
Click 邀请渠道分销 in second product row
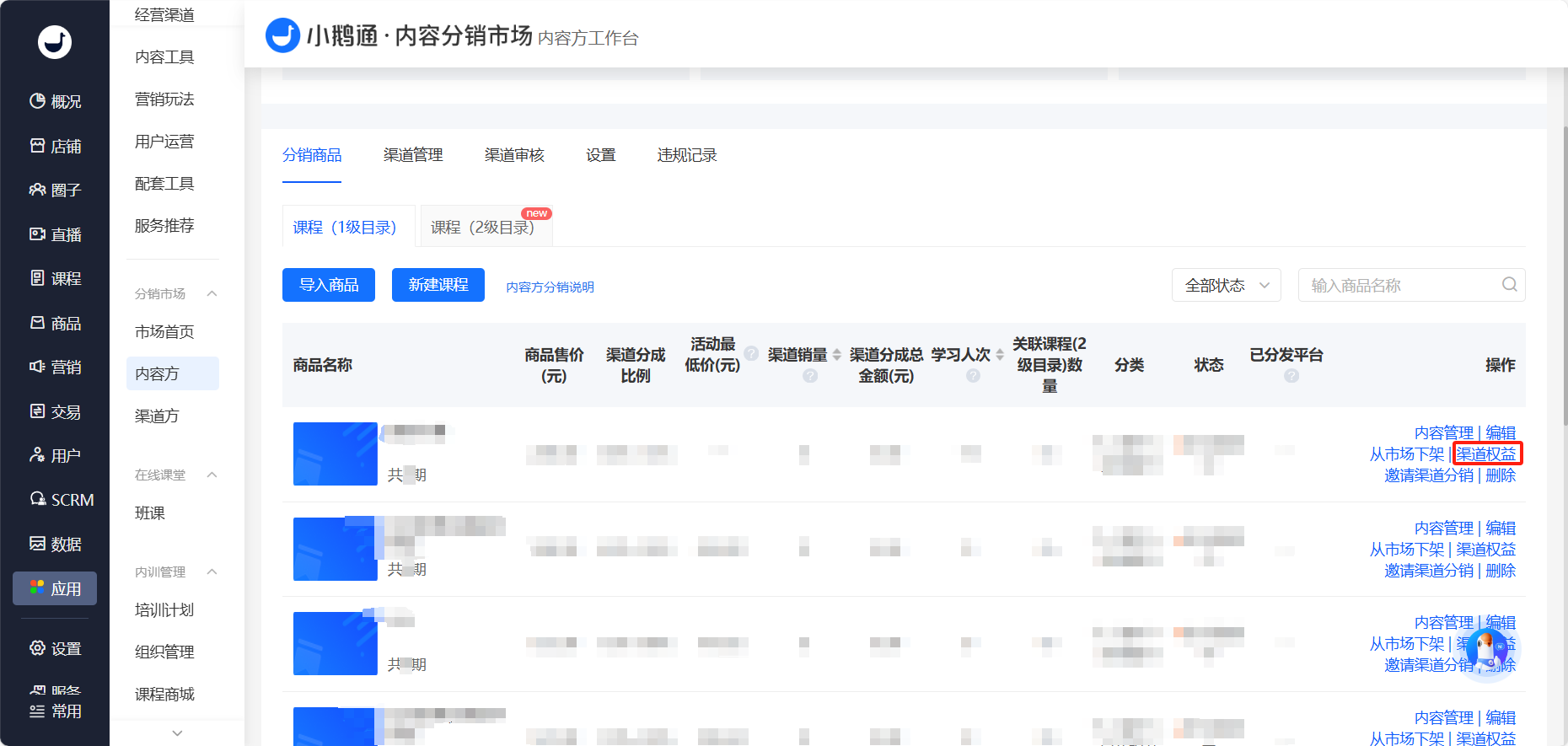[1429, 571]
